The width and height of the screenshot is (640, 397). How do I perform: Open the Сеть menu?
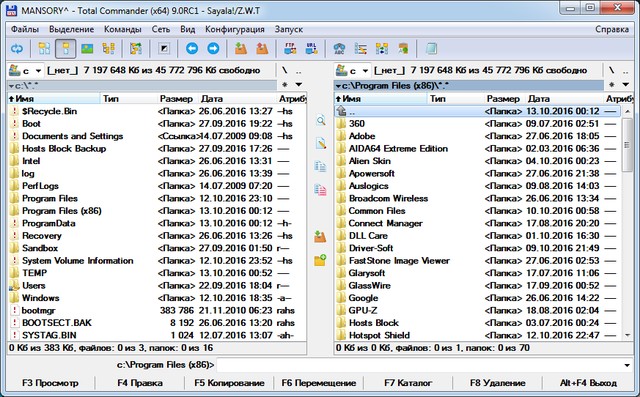pyautogui.click(x=161, y=29)
